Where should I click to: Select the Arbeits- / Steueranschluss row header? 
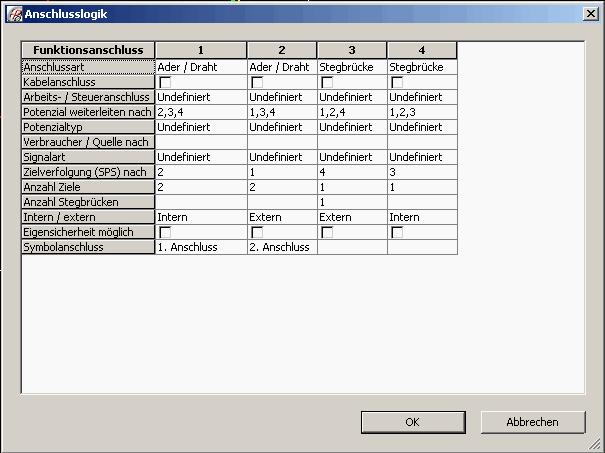88,97
